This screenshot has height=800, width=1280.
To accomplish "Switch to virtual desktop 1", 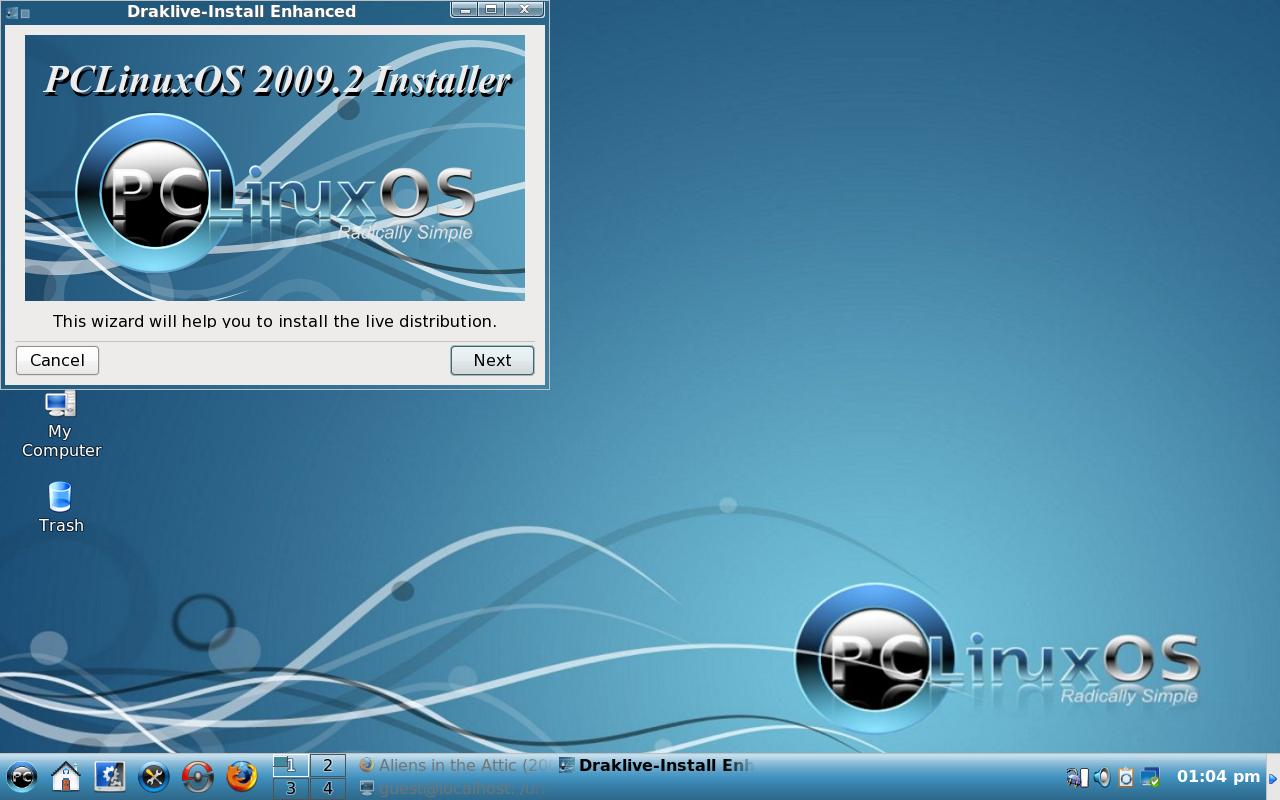I will pyautogui.click(x=291, y=765).
